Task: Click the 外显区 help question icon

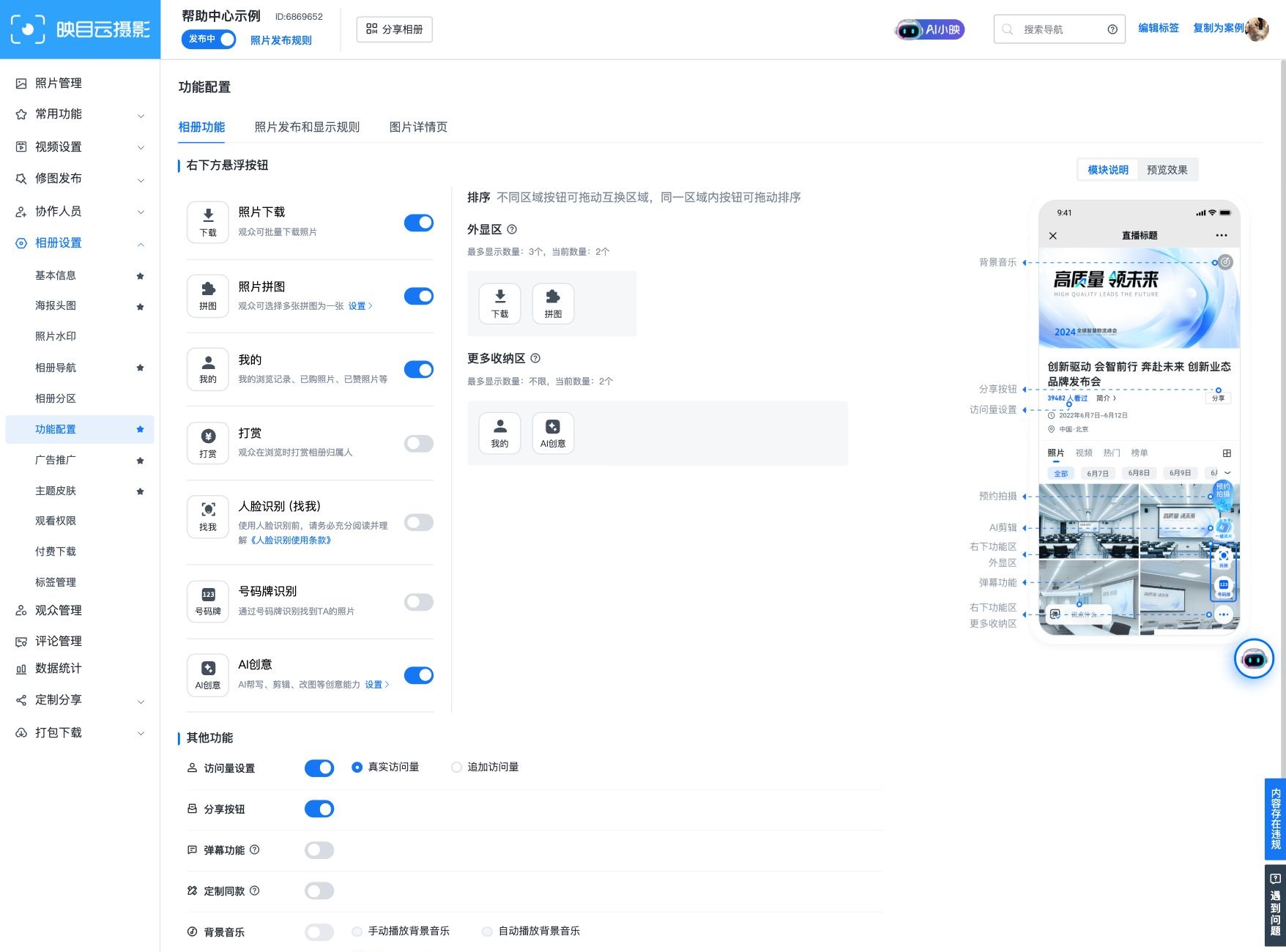Action: coord(512,229)
